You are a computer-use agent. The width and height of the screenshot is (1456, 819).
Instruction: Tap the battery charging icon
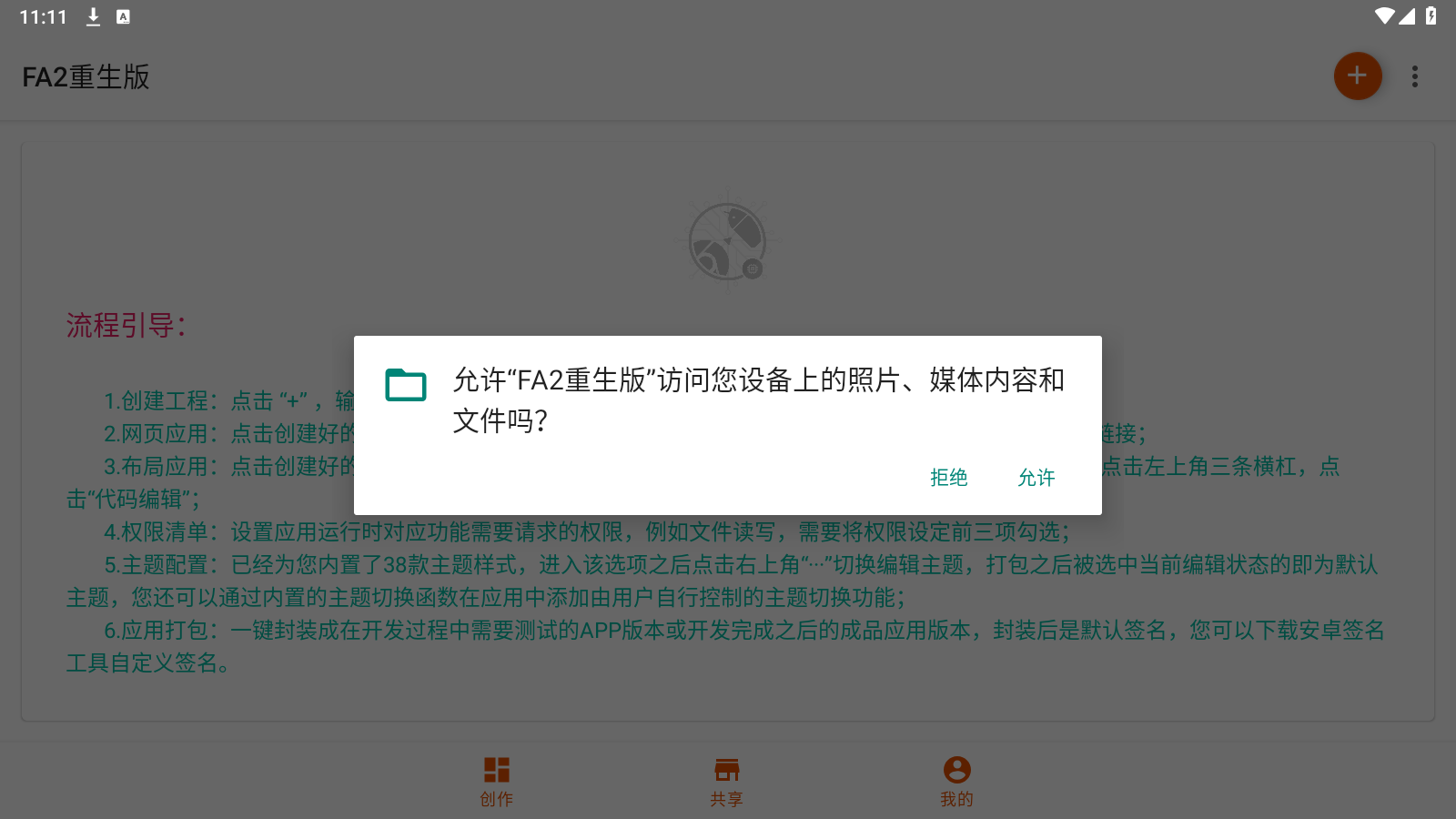1431,16
